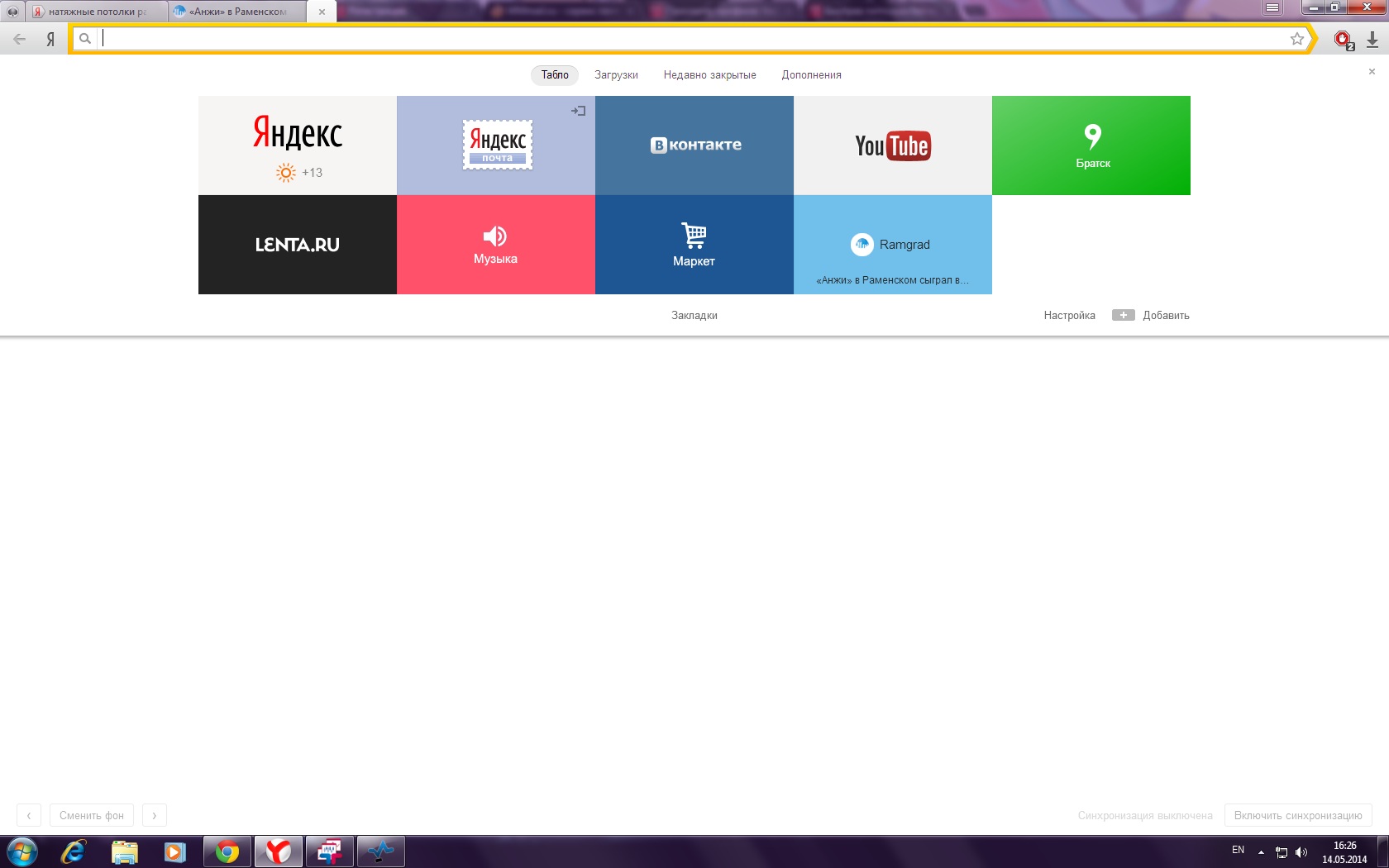The height and width of the screenshot is (868, 1389).
Task: Click inside the address search field
Action: coord(694,39)
